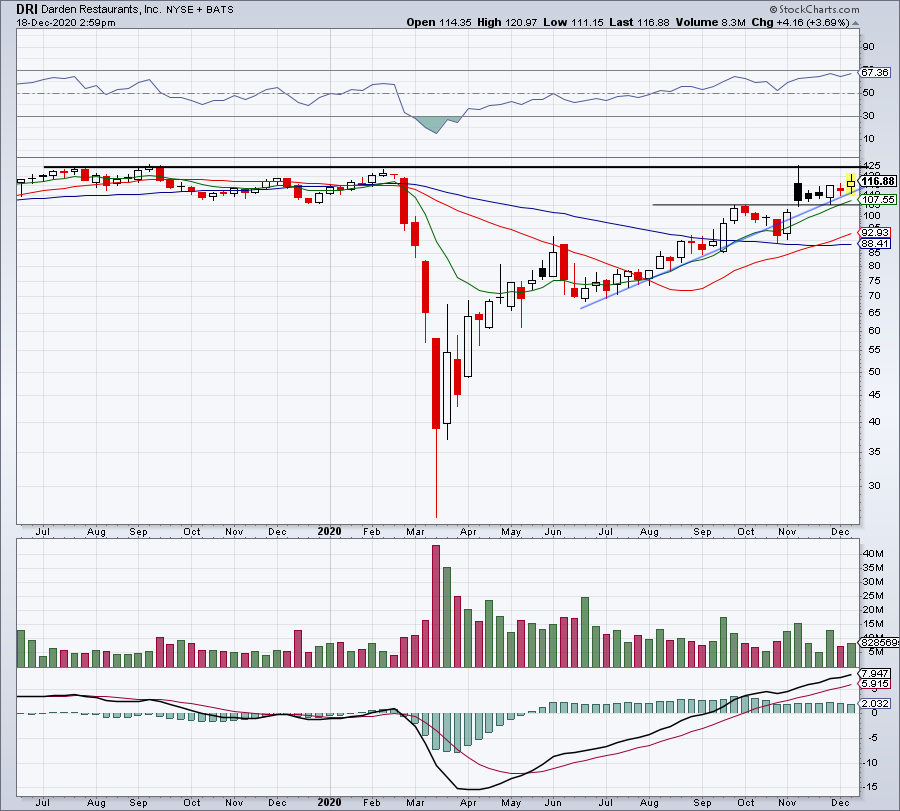Image resolution: width=900 pixels, height=811 pixels.
Task: Click the 40M label on volume axis
Action: point(873,554)
